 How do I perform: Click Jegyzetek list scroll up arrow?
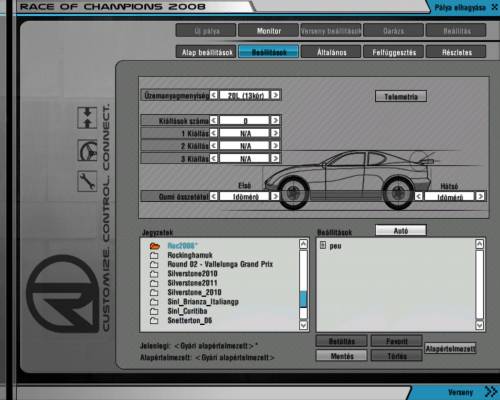point(303,244)
